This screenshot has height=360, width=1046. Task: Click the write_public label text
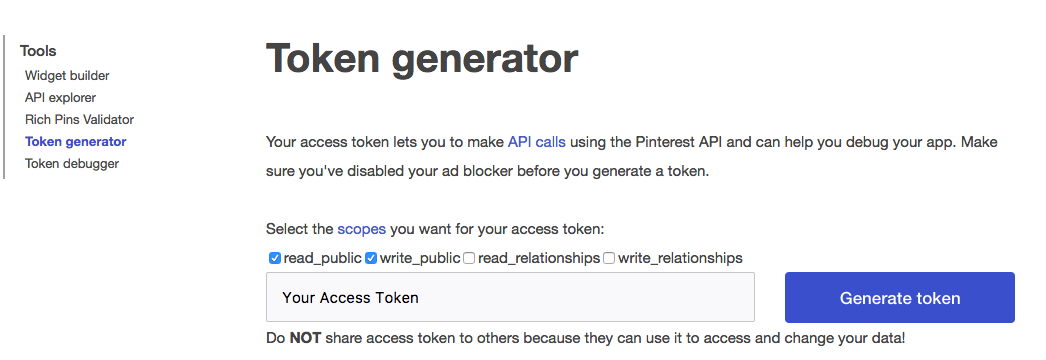[x=420, y=258]
